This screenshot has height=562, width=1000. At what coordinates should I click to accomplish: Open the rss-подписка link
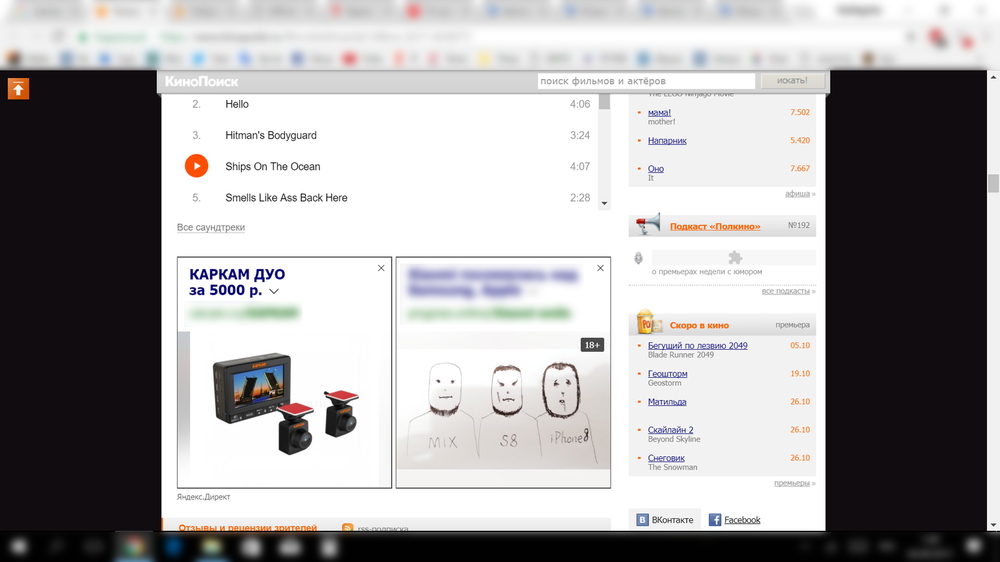[383, 528]
